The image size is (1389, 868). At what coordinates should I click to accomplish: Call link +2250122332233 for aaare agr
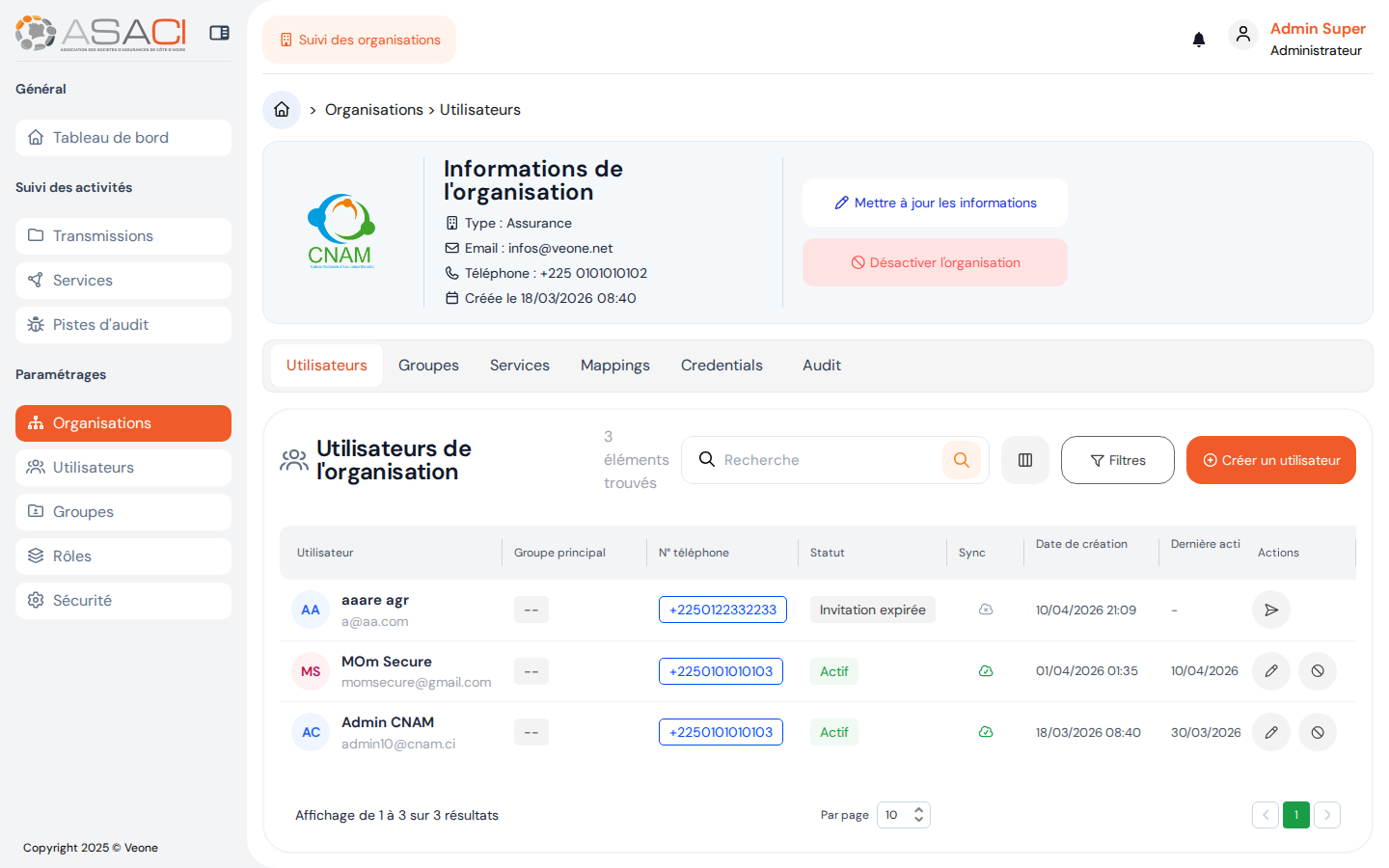pyautogui.click(x=722, y=610)
